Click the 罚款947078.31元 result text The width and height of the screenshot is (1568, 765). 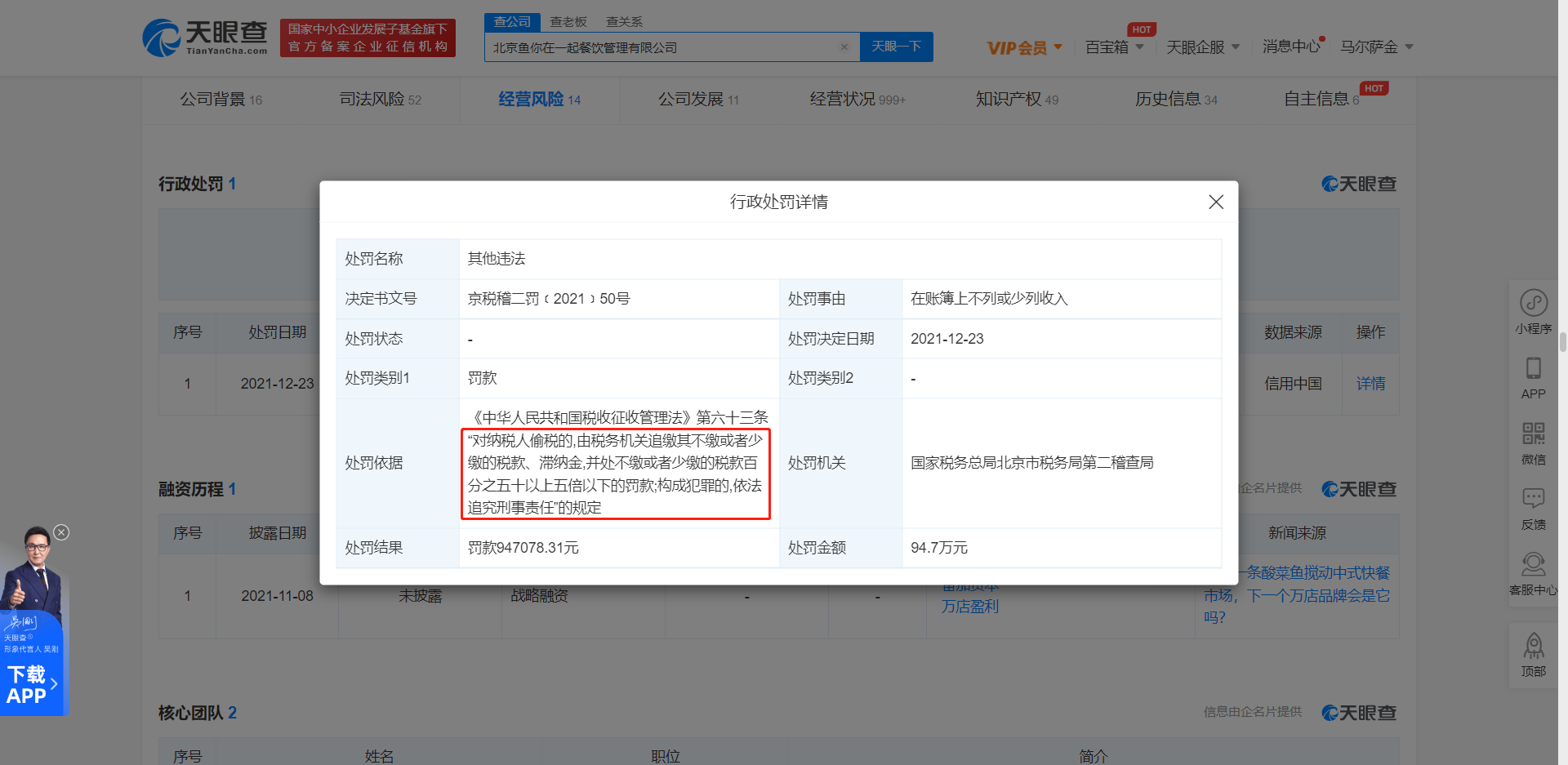[x=523, y=548]
